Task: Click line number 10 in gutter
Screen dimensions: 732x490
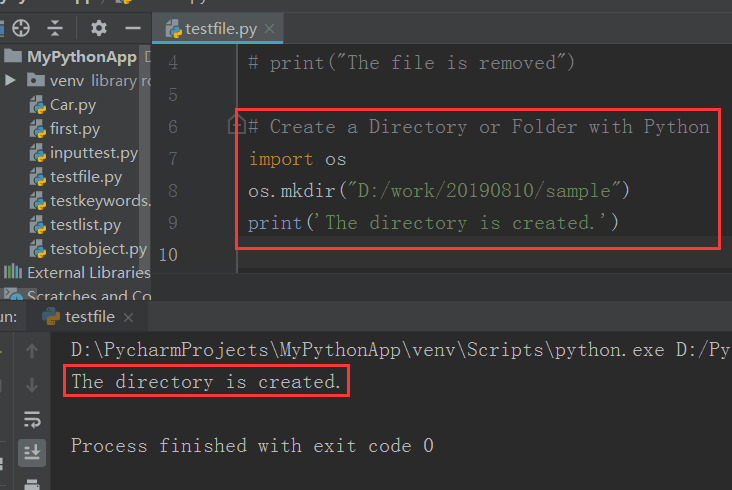Action: [x=168, y=255]
